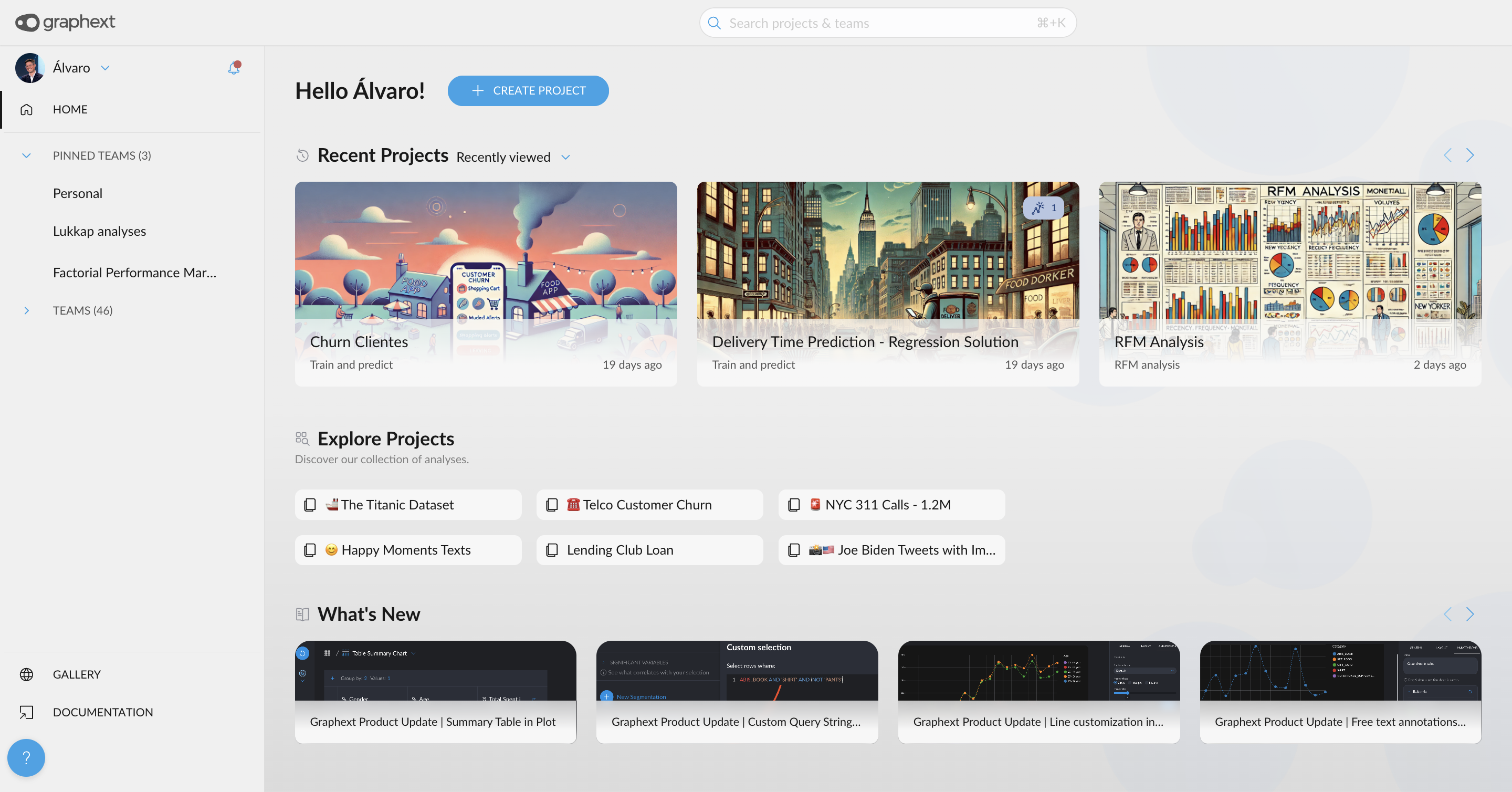Click the Graphext logo
This screenshot has width=1512, height=792.
click(x=65, y=22)
